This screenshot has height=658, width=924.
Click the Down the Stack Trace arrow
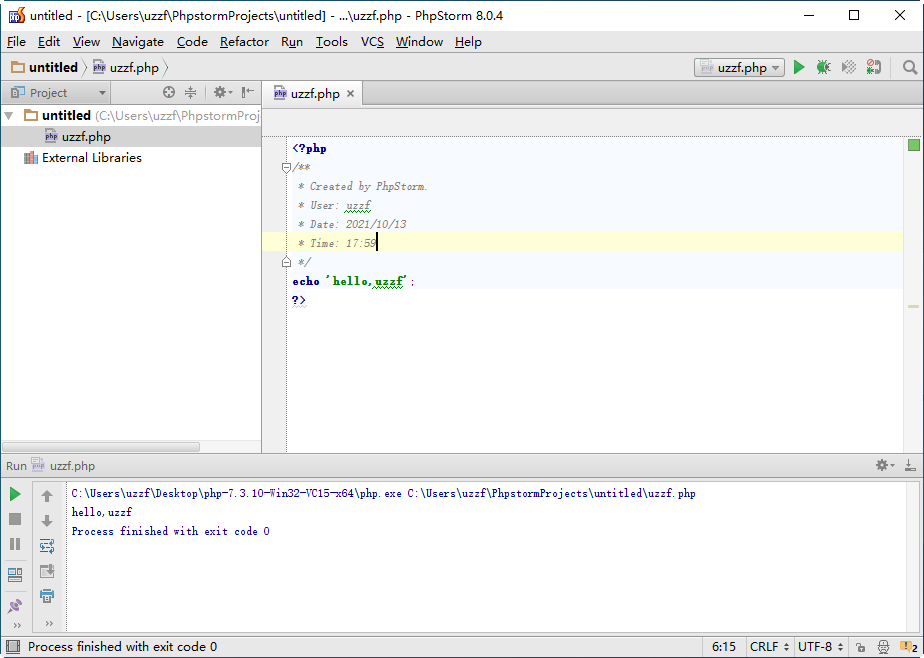(x=47, y=521)
